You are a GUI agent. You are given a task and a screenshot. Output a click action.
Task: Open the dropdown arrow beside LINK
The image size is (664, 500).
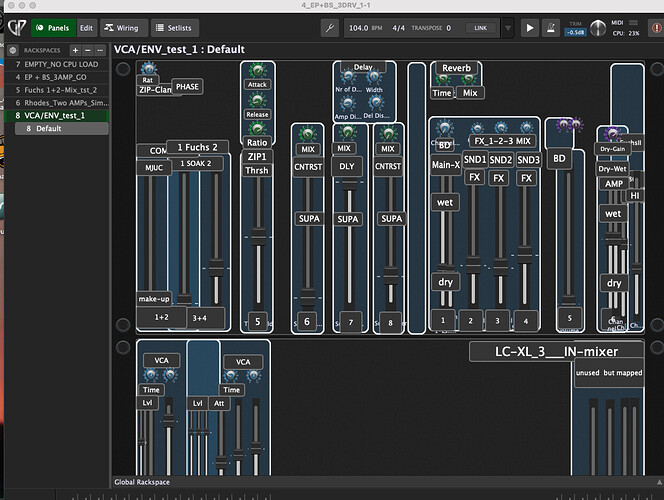508,28
